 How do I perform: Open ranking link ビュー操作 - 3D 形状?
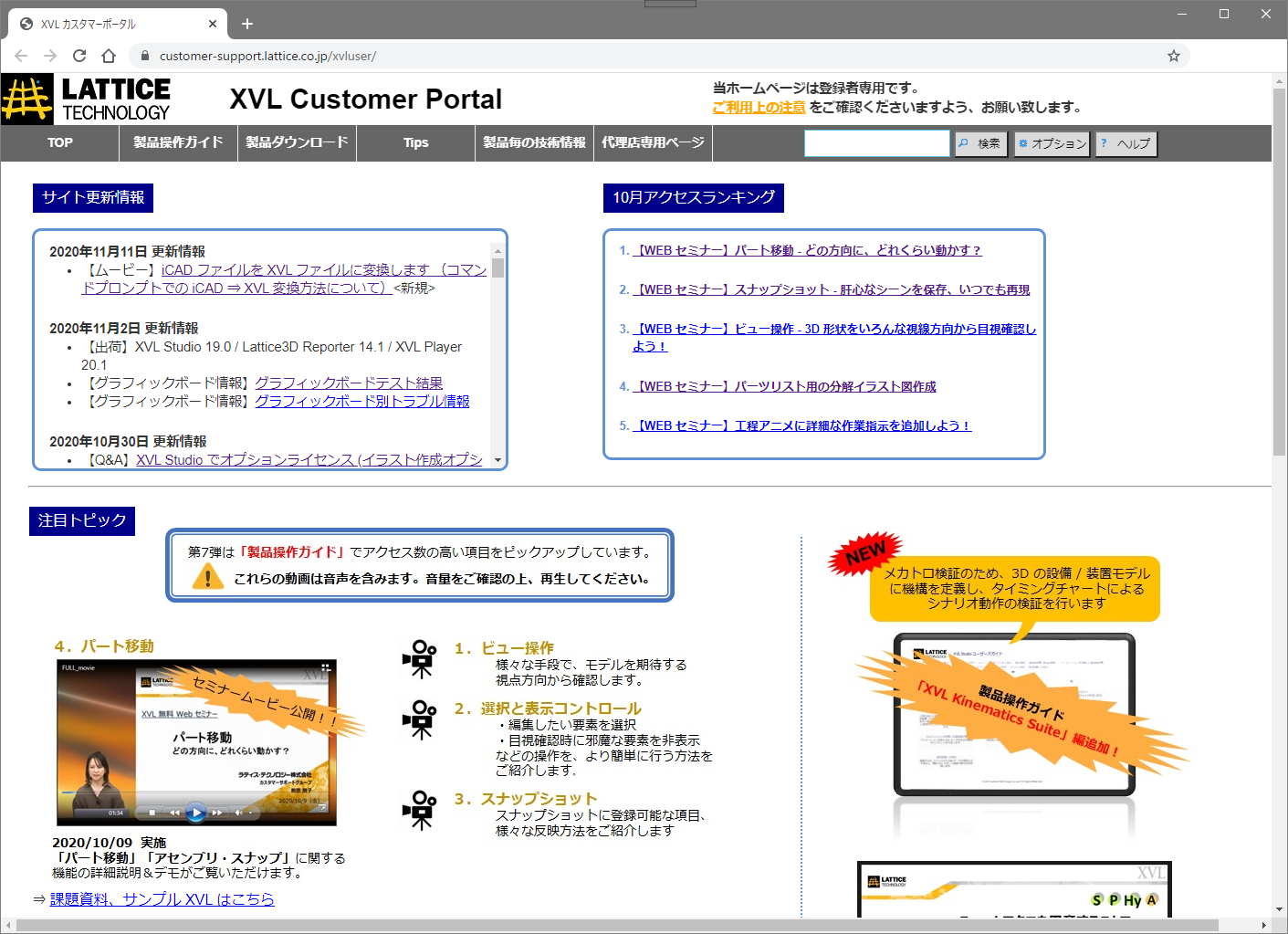click(x=834, y=337)
